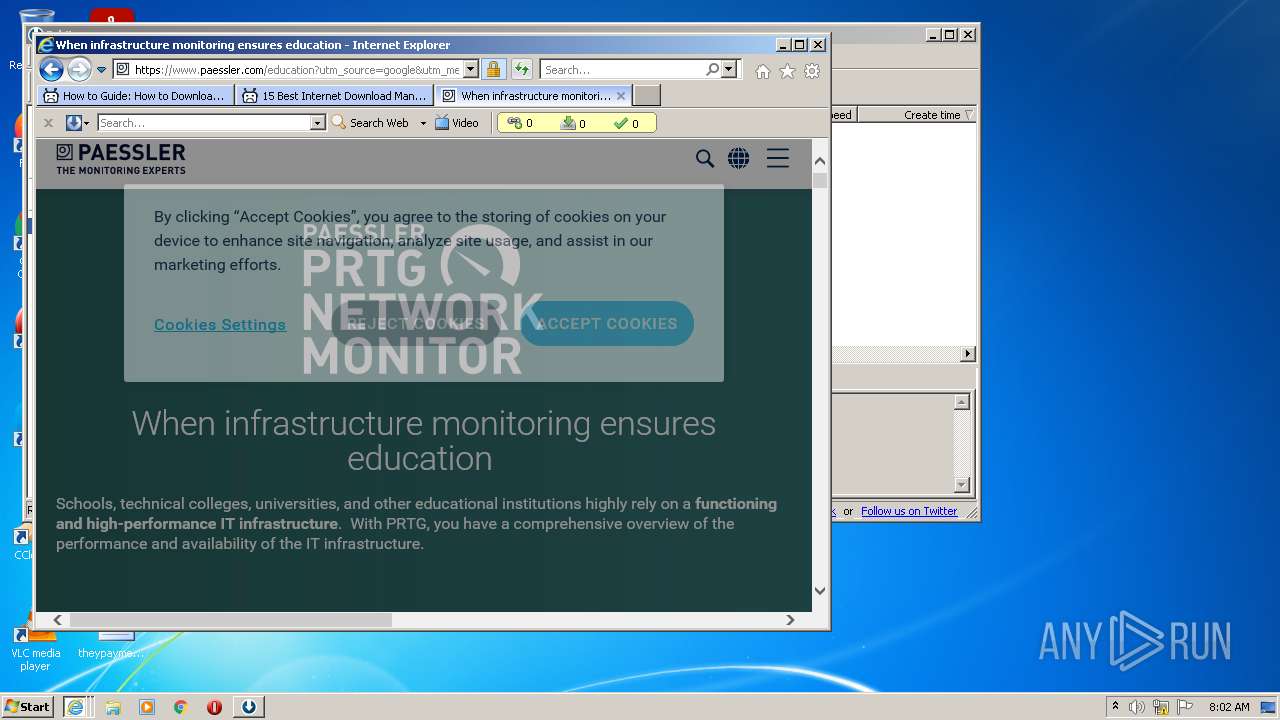Viewport: 1280px width, 720px height.
Task: Refresh the page with the green arrows icon
Action: [521, 70]
